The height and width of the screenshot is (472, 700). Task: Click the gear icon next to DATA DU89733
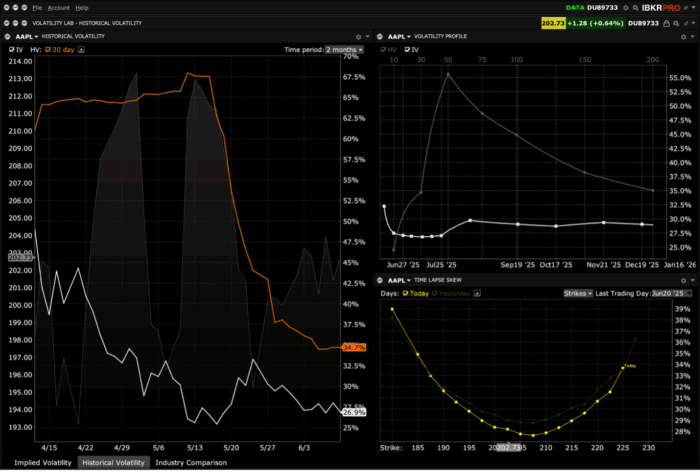pos(625,8)
